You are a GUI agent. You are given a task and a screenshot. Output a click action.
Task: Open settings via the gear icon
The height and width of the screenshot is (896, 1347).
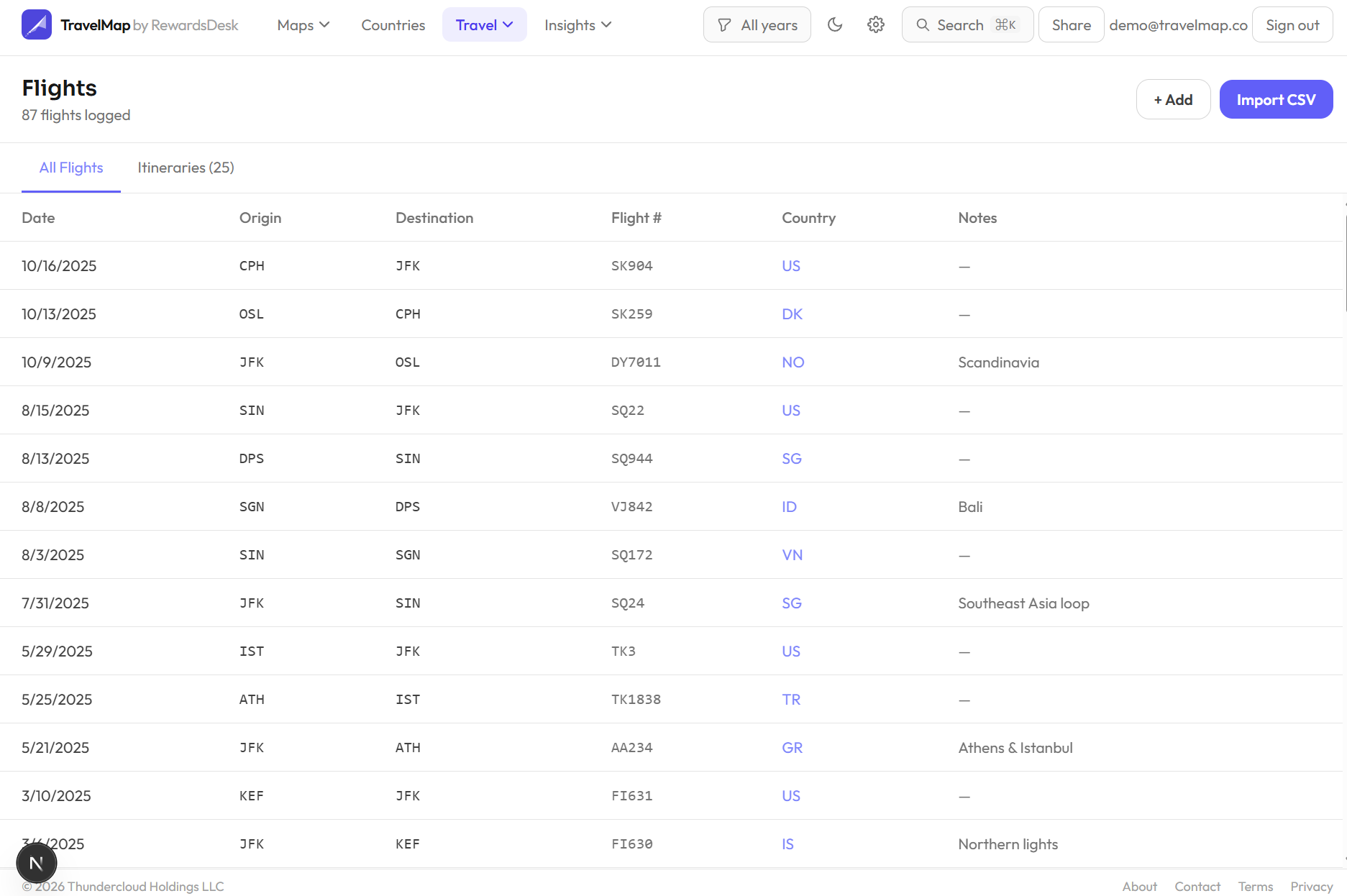875,25
